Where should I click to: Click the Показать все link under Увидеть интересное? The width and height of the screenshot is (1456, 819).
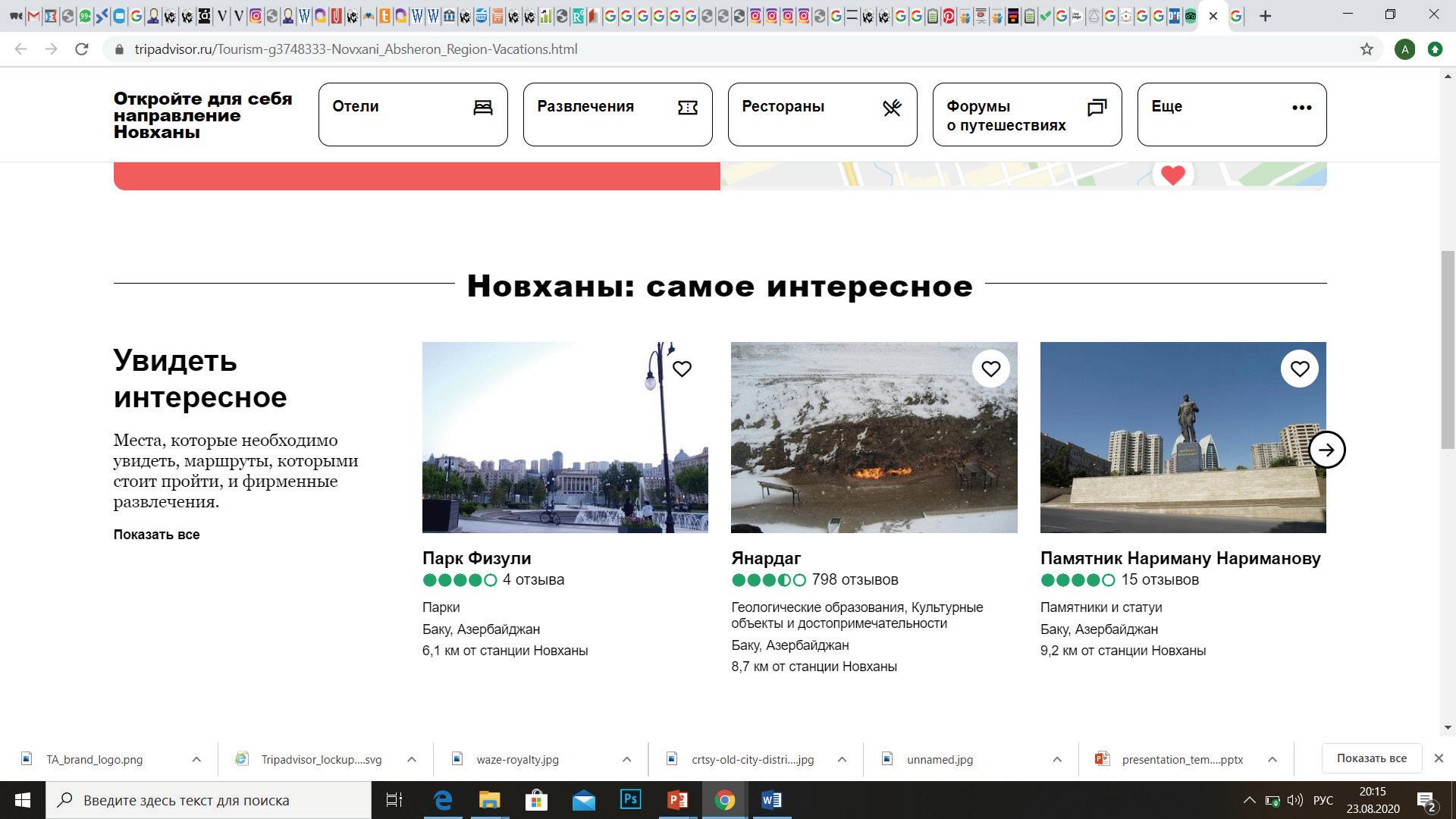click(x=157, y=535)
